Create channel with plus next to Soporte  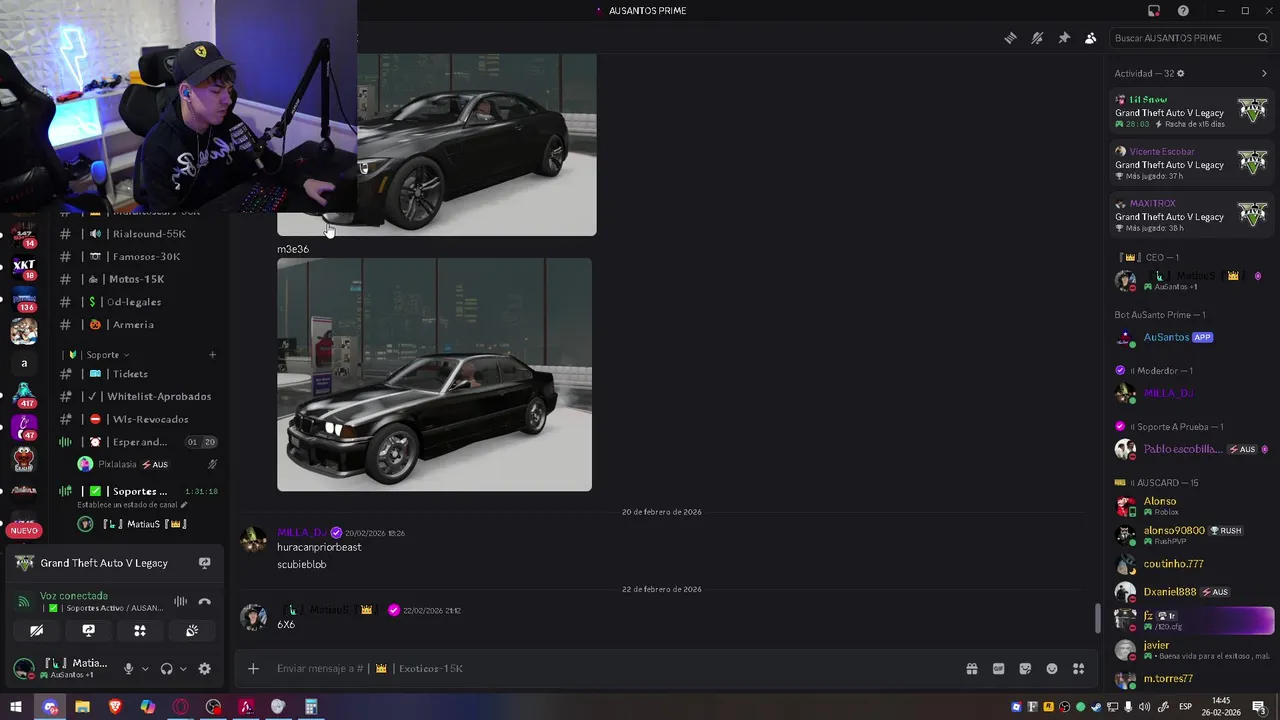click(212, 355)
